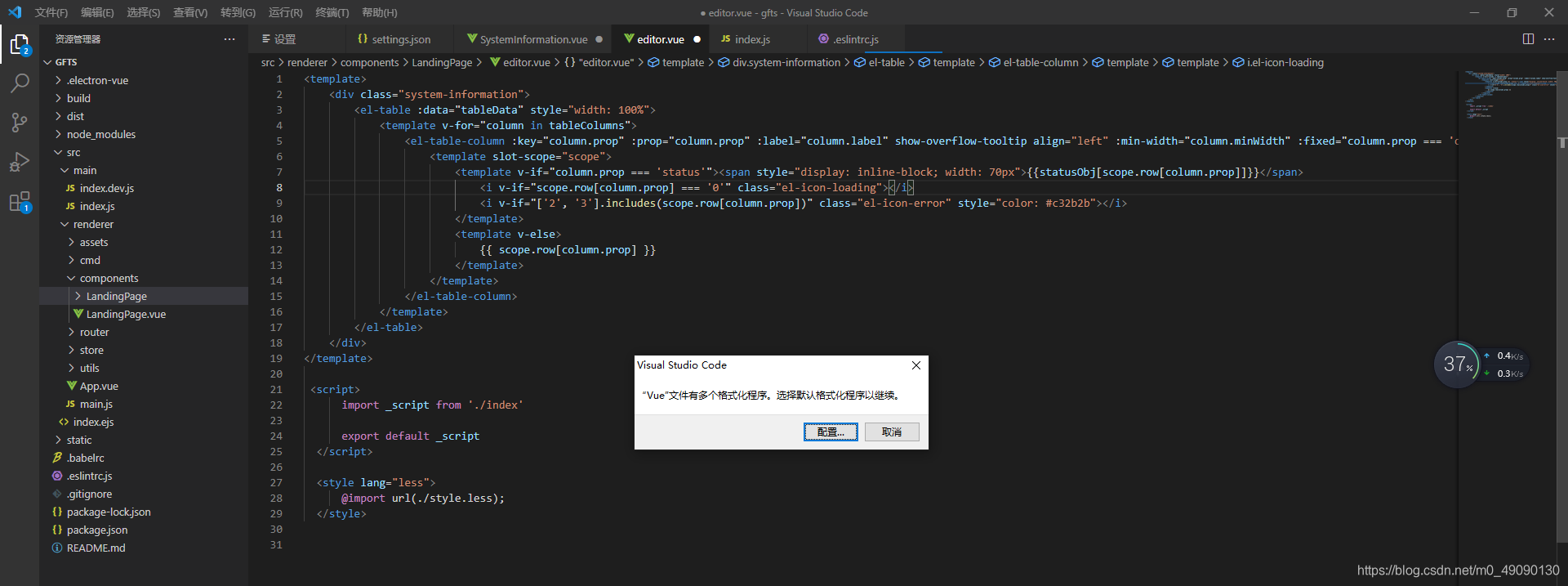This screenshot has width=1568, height=586.
Task: Click the 配置... button in dialog
Action: coord(831,432)
